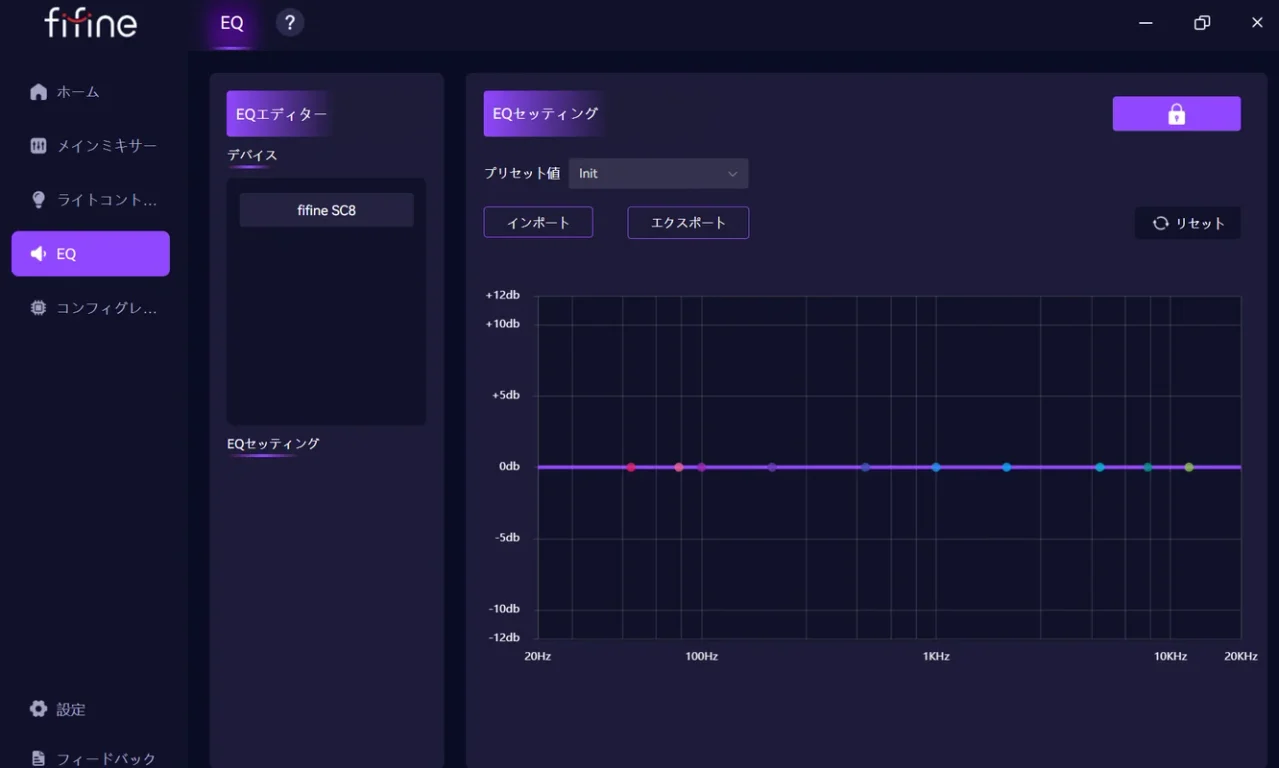Toggle the purple EQ lock button
Image resolution: width=1279 pixels, height=768 pixels.
1176,114
